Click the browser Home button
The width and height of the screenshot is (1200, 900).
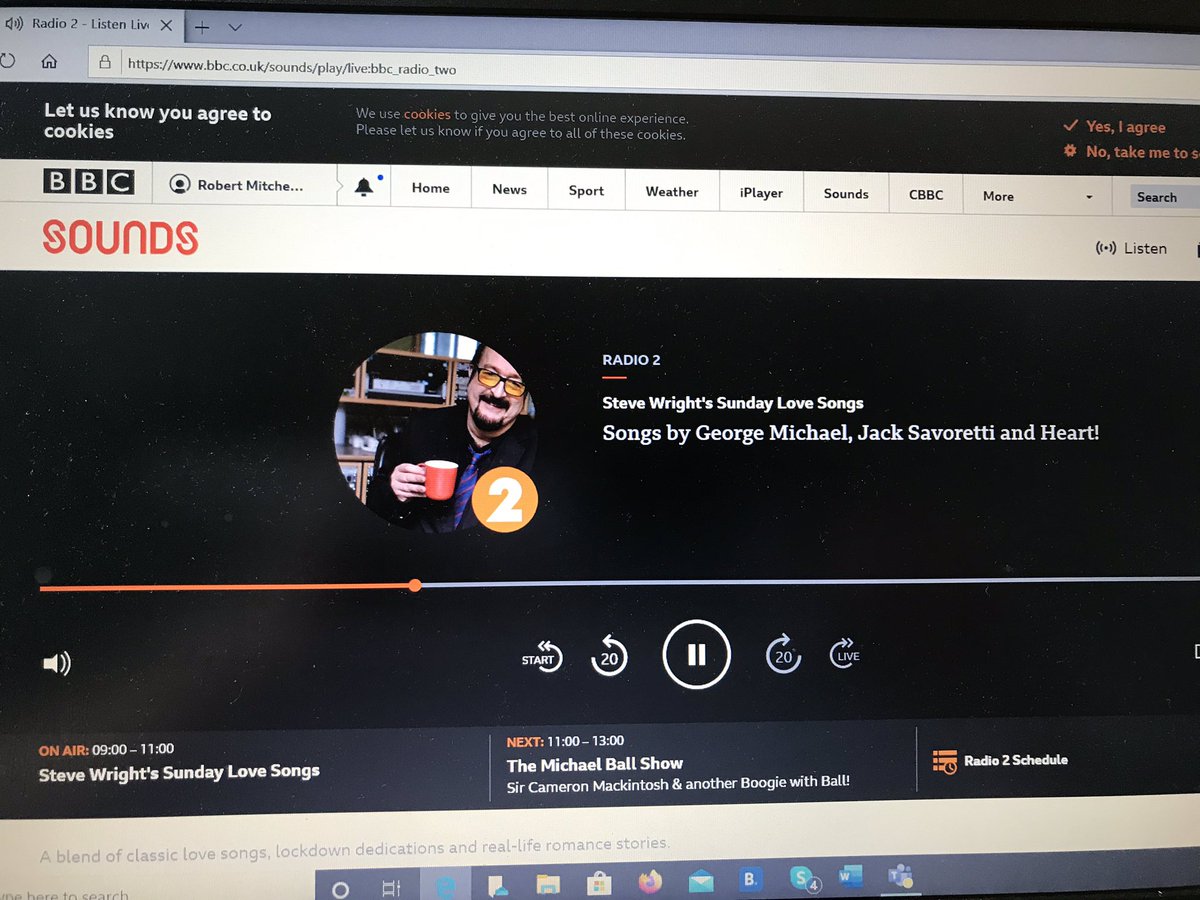[x=48, y=61]
